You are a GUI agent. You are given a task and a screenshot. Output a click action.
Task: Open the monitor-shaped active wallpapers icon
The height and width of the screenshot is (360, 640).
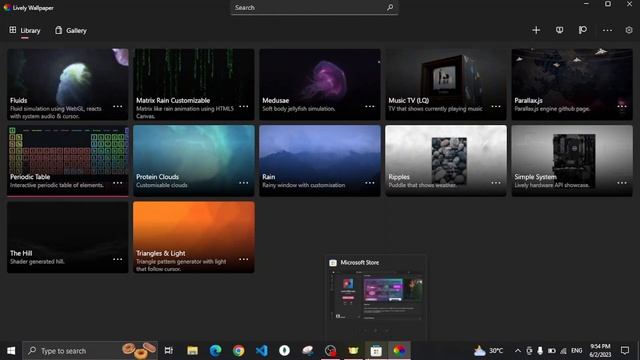click(x=559, y=30)
